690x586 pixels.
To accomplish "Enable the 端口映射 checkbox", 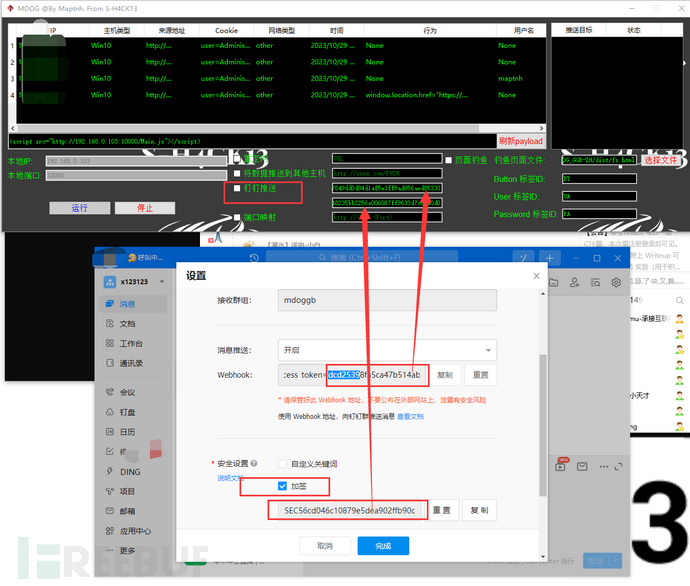I will click(237, 217).
